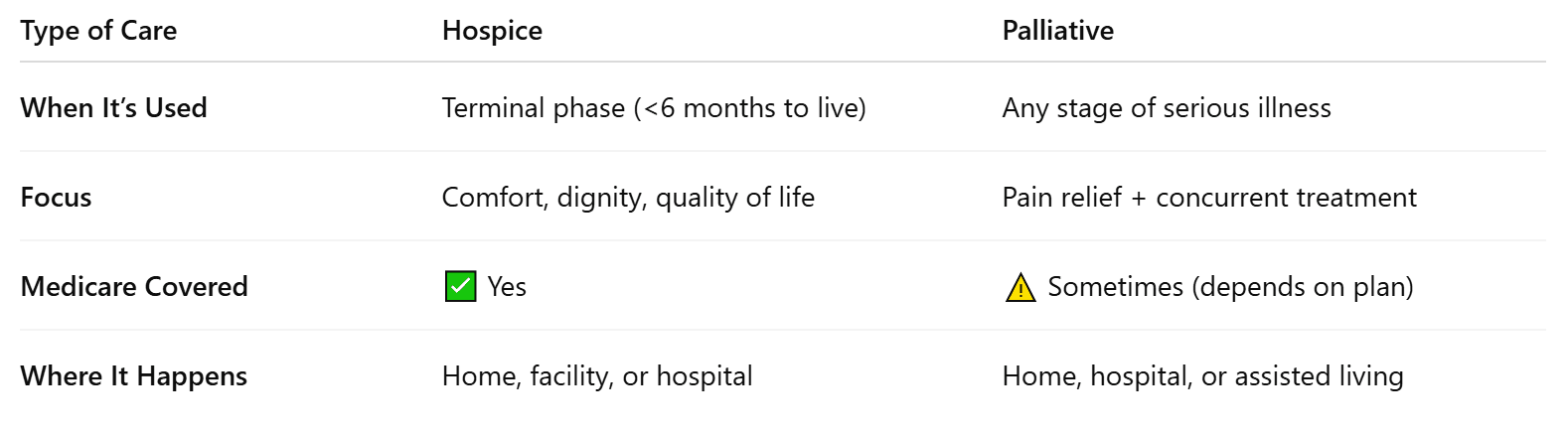1568x437 pixels.
Task: Click the 'Yes' text in Hospice column
Action: click(x=507, y=287)
